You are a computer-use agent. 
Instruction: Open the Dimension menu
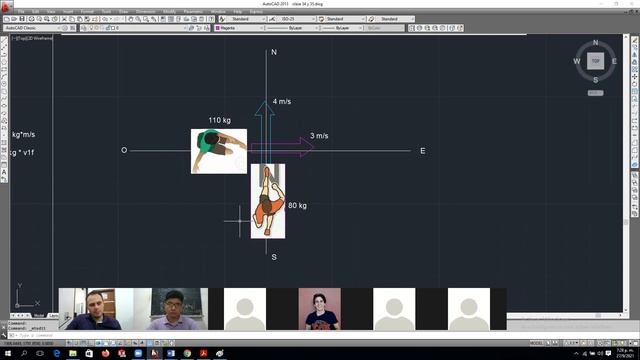pos(145,11)
